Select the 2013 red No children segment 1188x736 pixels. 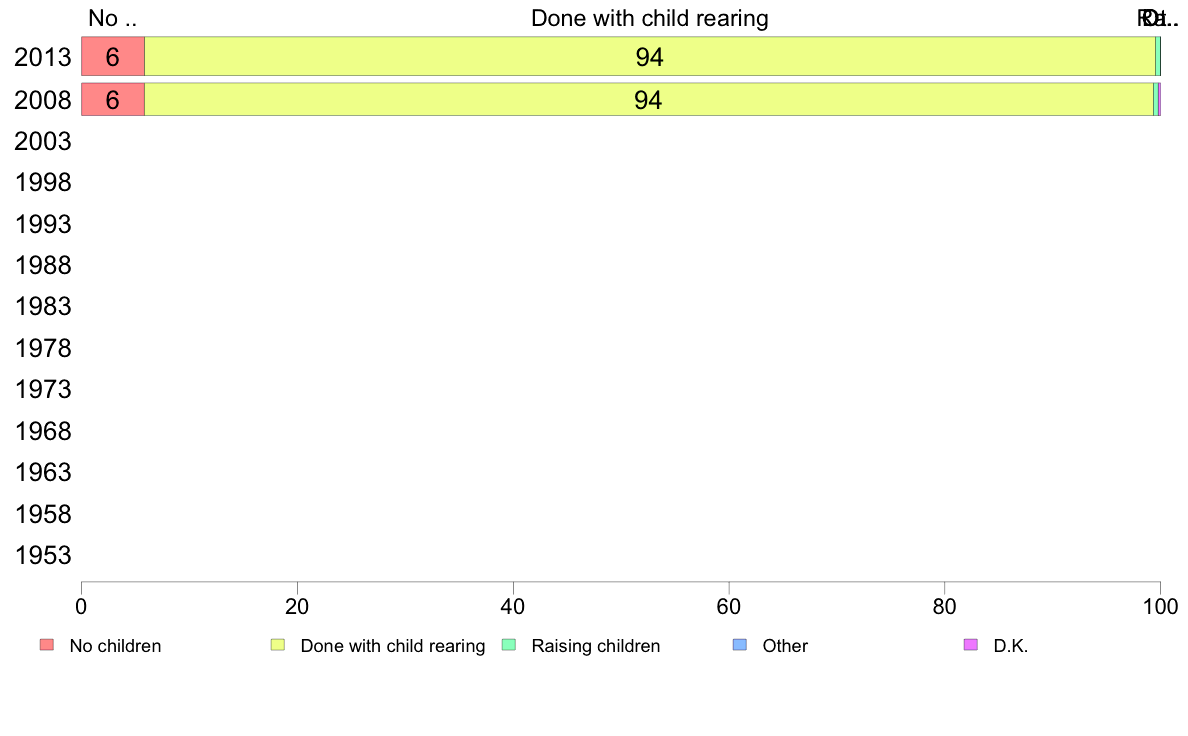click(113, 56)
